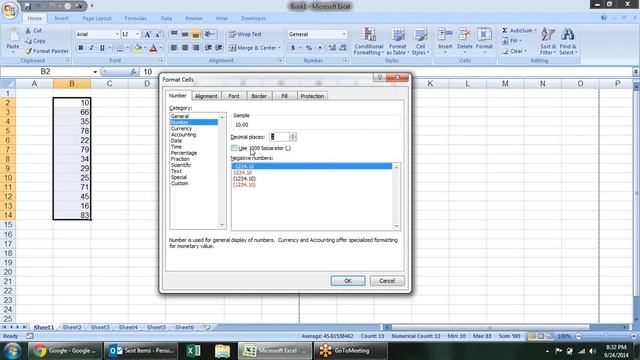Click the Category list scrollbar
640x360 pixels.
pyautogui.click(x=222, y=171)
